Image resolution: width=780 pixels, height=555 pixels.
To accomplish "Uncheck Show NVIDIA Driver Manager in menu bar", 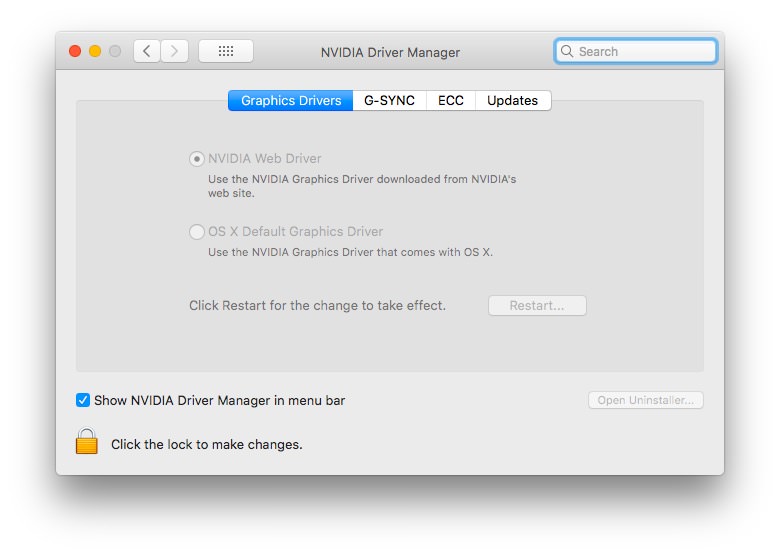I will tap(83, 400).
